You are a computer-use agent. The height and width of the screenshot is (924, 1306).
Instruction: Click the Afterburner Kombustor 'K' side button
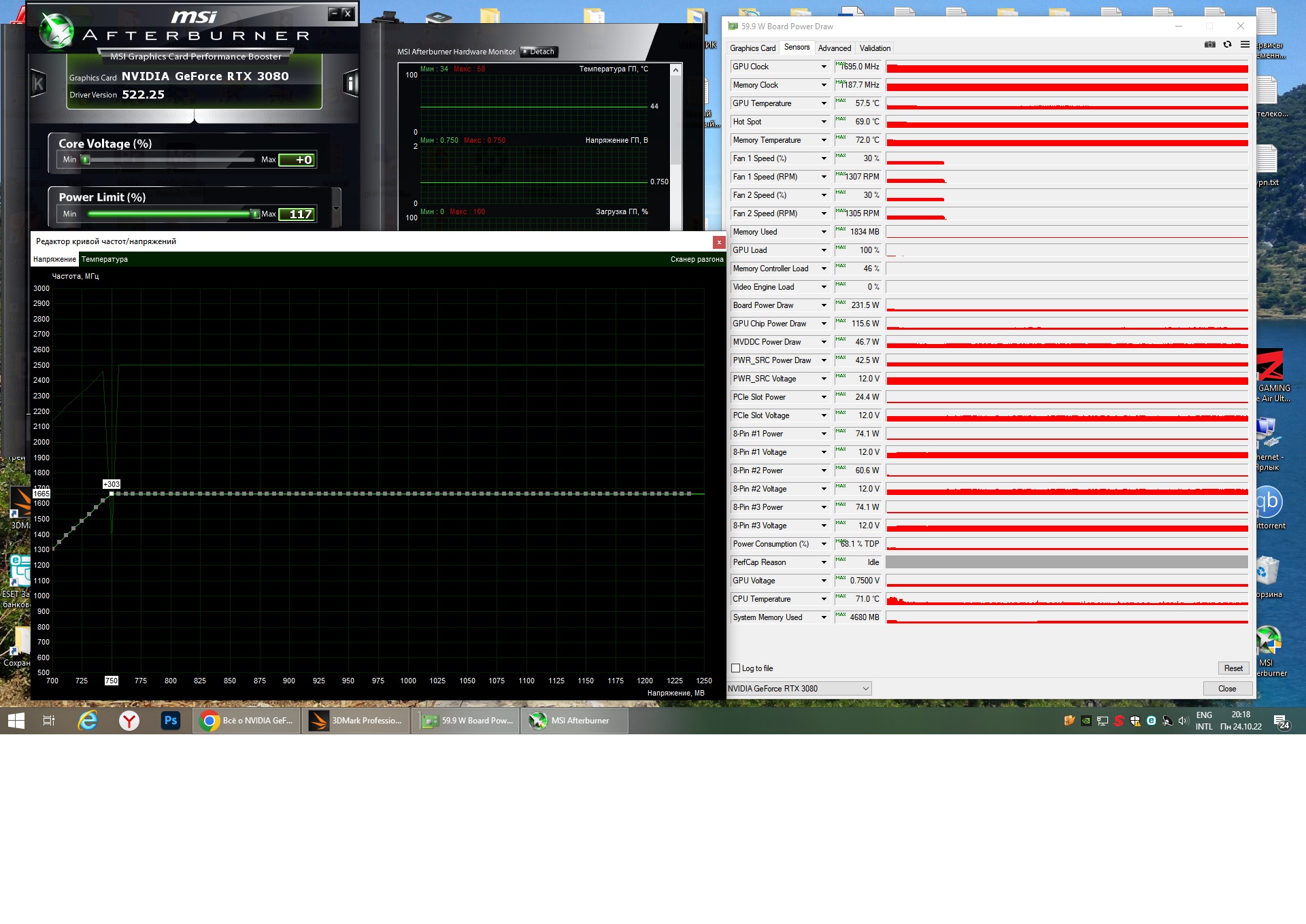39,84
